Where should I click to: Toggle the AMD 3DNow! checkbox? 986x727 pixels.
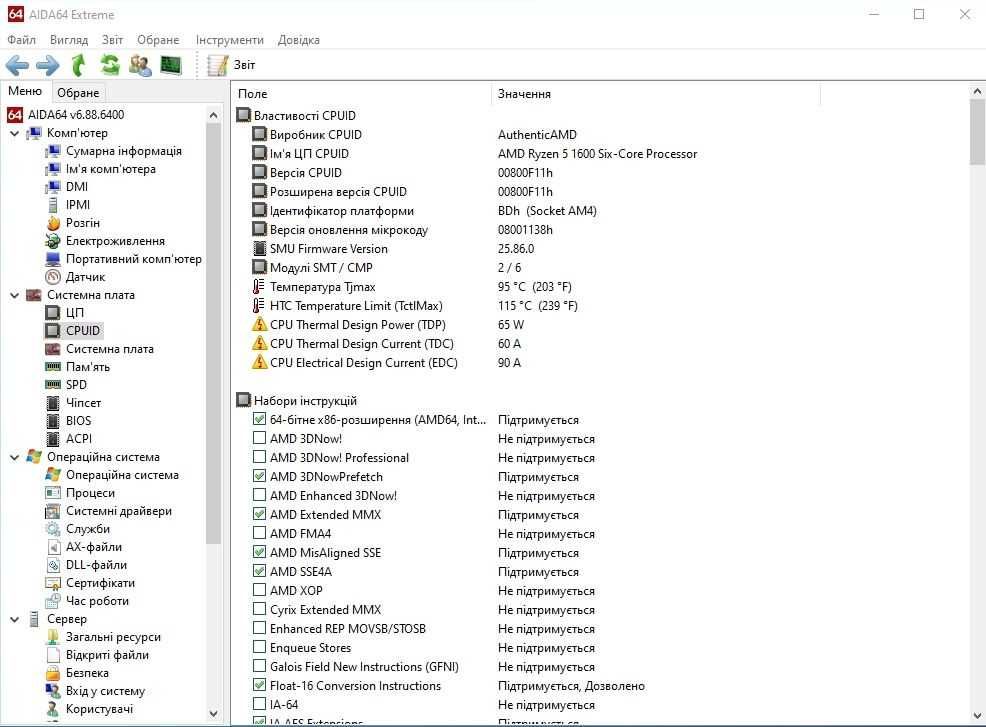click(x=259, y=438)
